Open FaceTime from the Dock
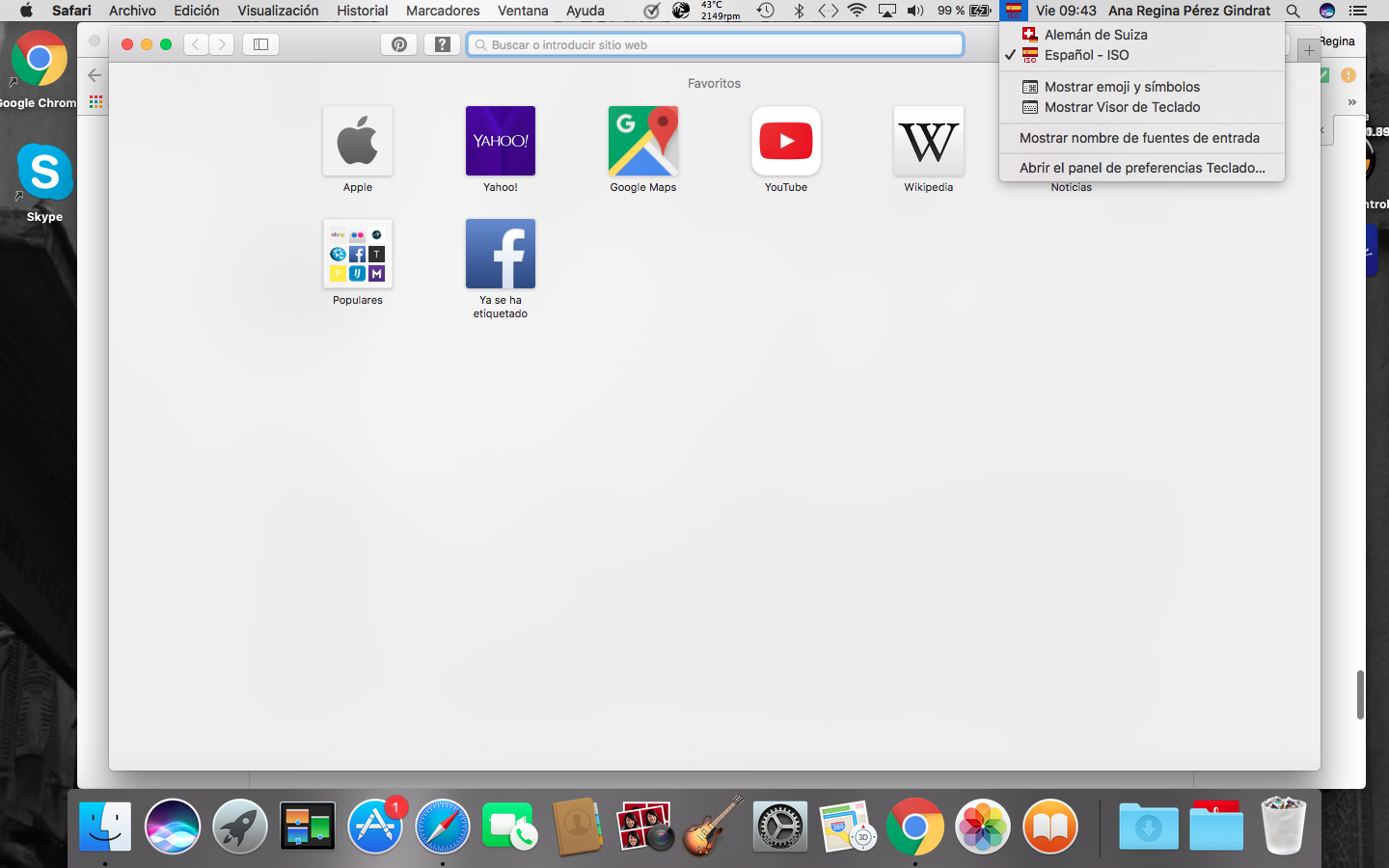 pyautogui.click(x=509, y=827)
